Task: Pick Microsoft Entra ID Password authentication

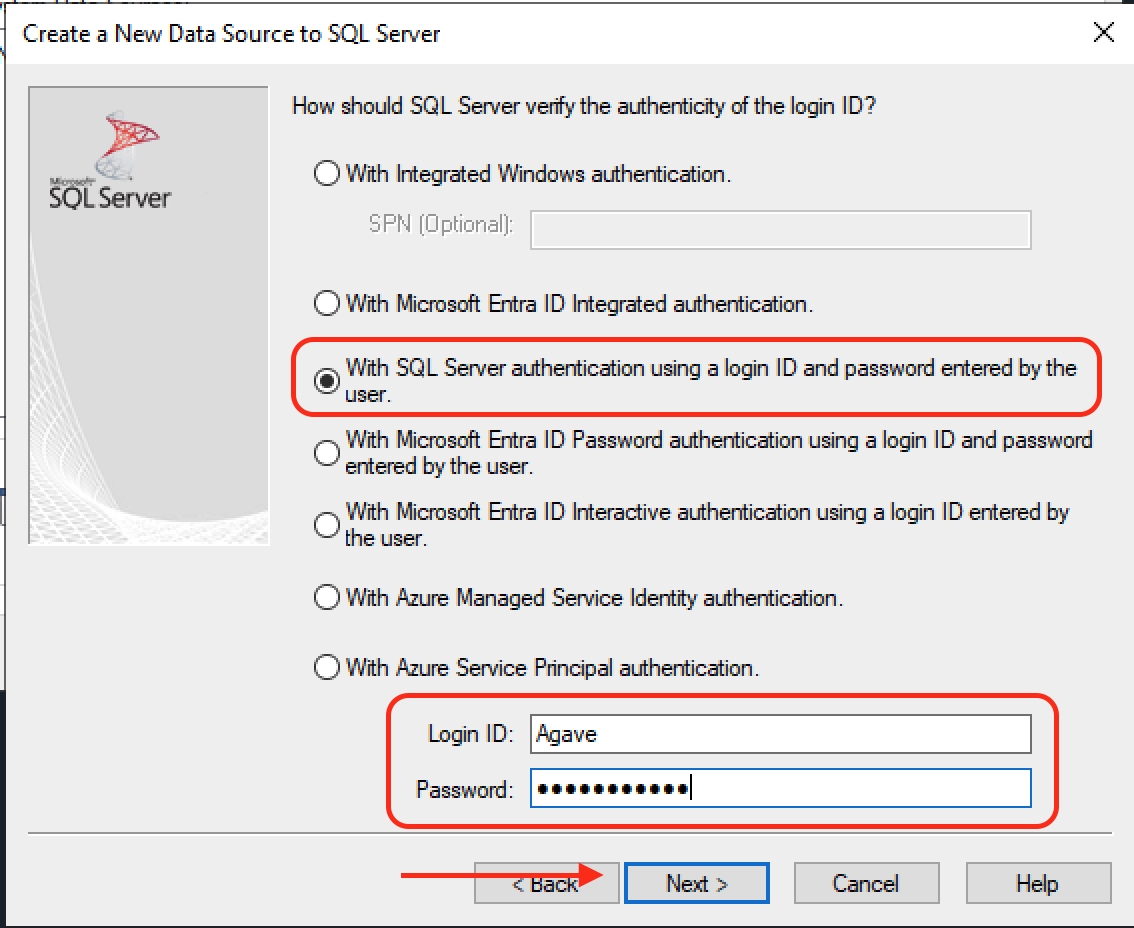Action: pos(327,453)
